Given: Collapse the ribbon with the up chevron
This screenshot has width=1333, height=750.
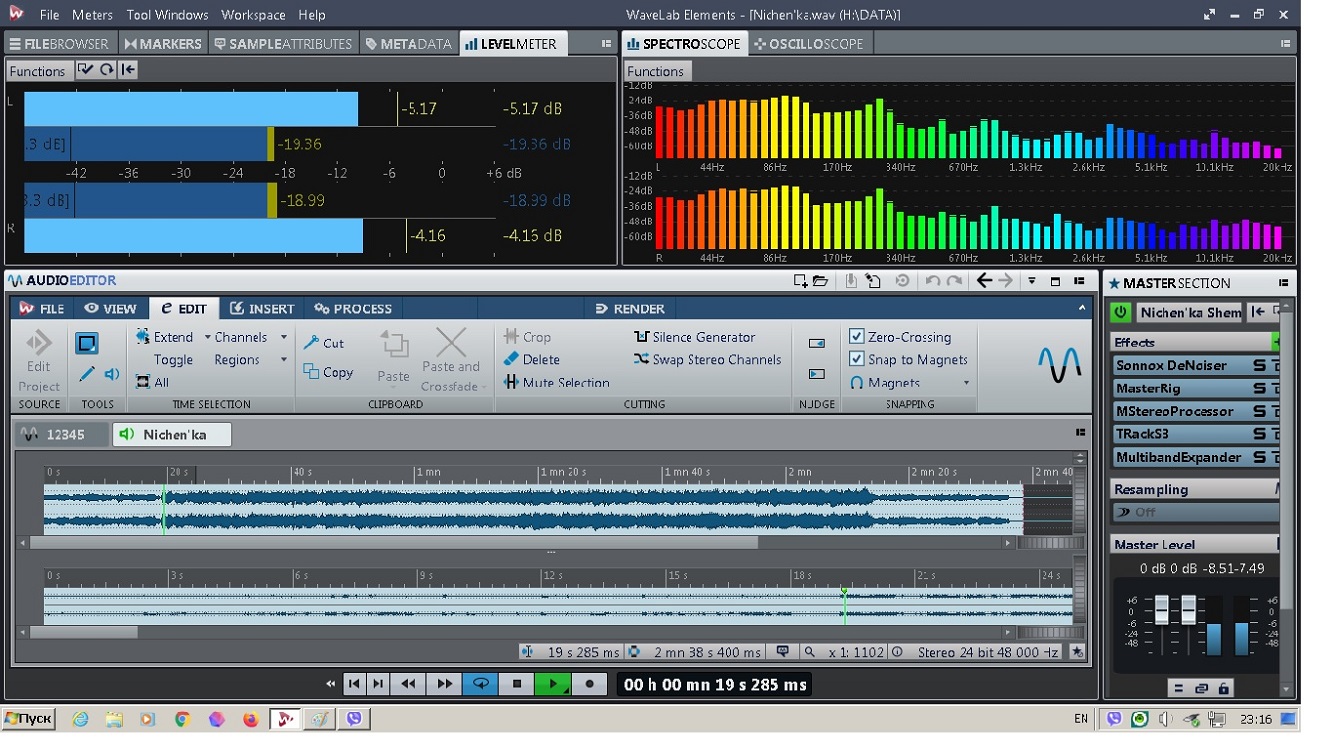Looking at the screenshot, I should [x=1081, y=308].
